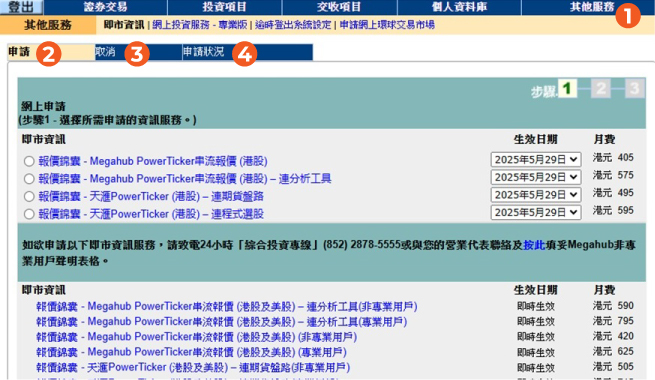
Task: Open 網上投資服務 - 專業版 link
Action: pyautogui.click(x=200, y=25)
